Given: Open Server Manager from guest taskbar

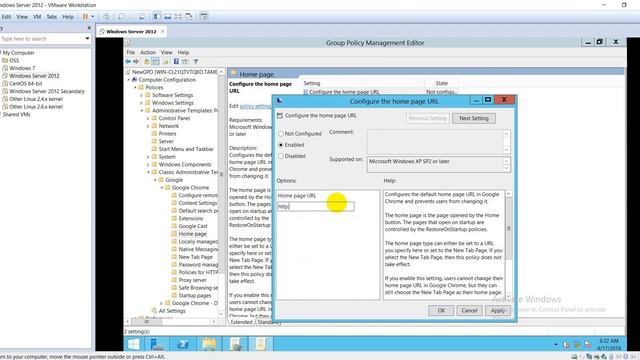Looking at the screenshot, I should click(157, 344).
